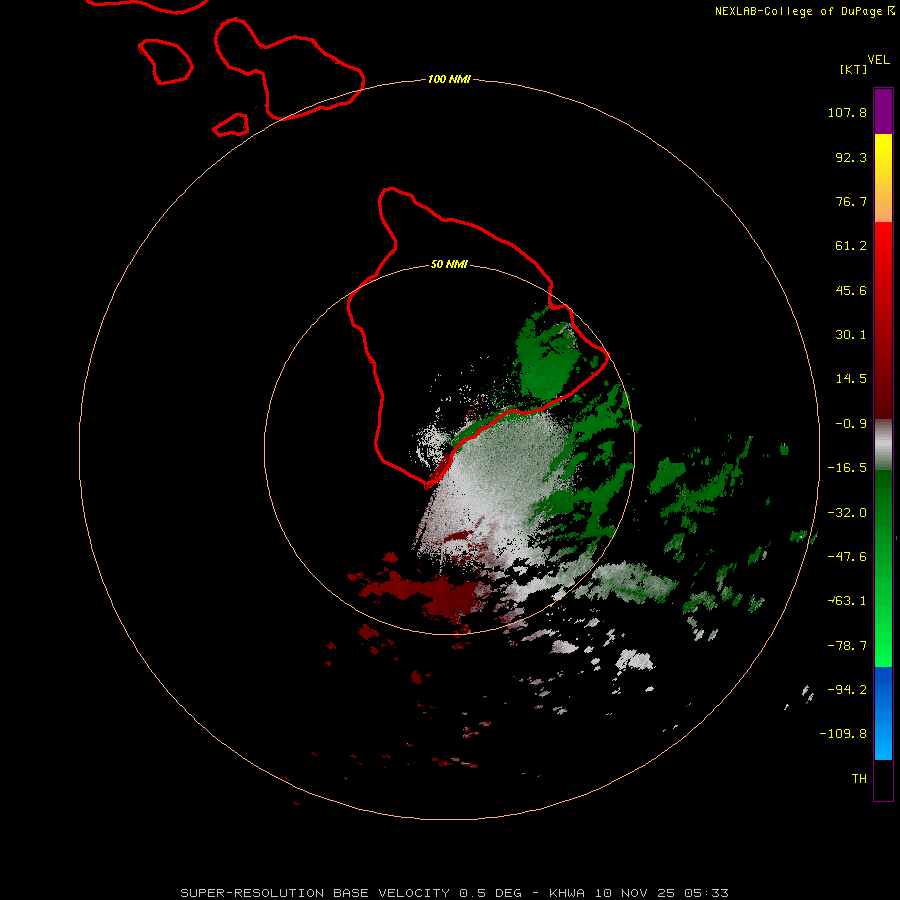This screenshot has width=900, height=900.
Task: Click the -109.8 legend value
Action: click(843, 734)
